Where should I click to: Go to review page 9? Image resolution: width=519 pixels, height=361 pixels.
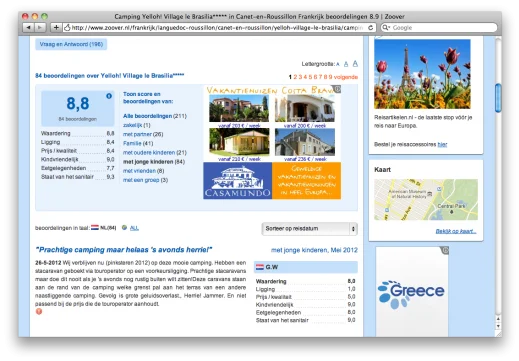pos(330,77)
